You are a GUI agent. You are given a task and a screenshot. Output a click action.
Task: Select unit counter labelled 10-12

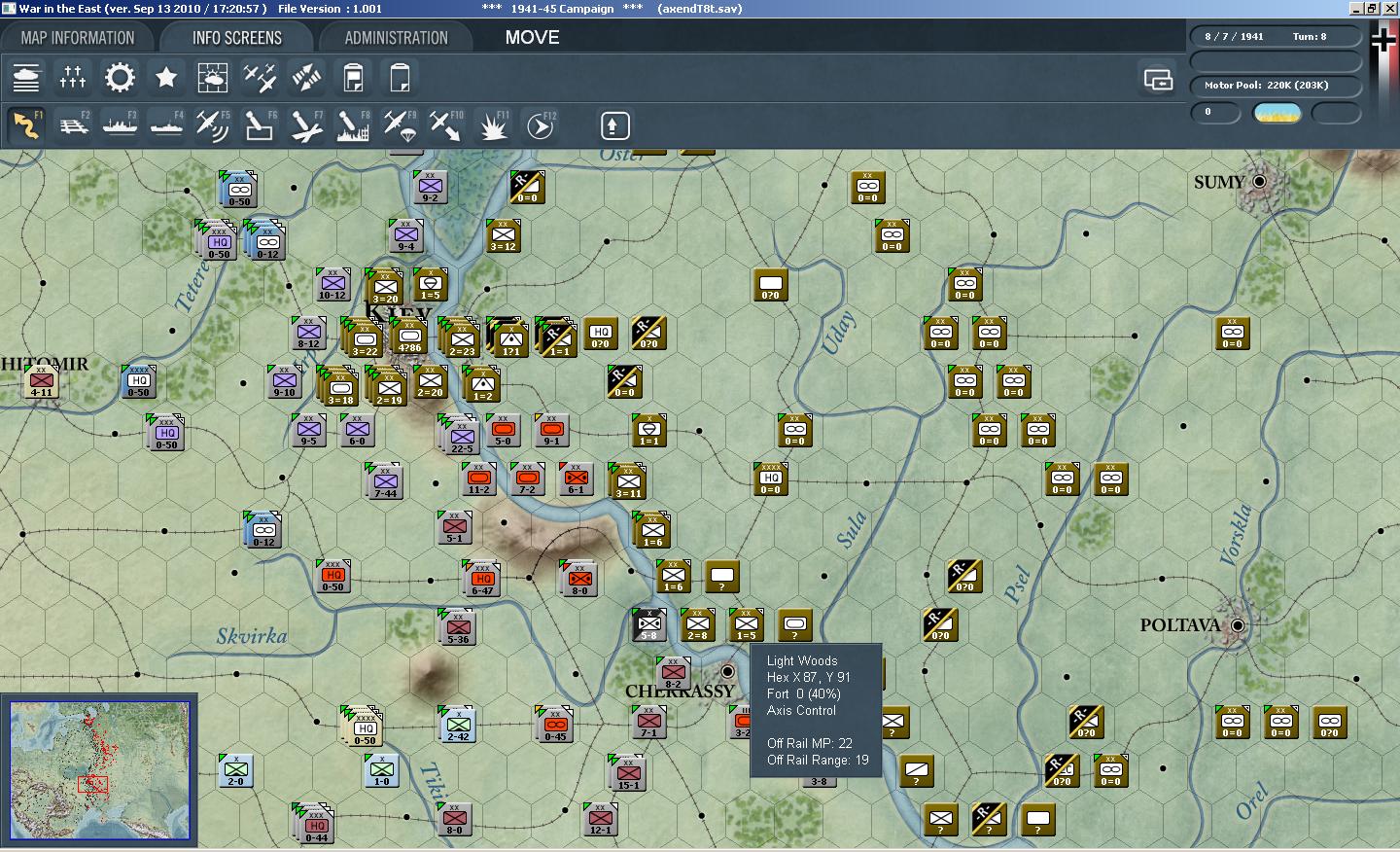click(332, 285)
